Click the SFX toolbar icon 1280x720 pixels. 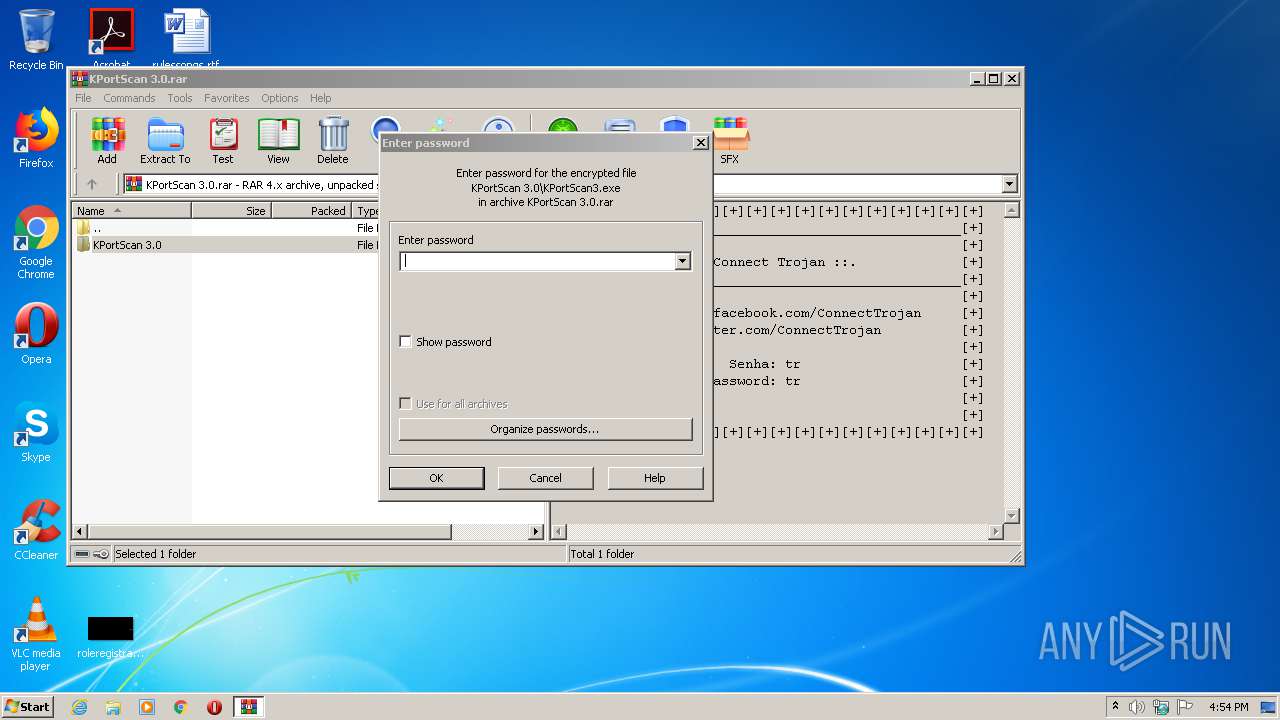click(x=730, y=140)
